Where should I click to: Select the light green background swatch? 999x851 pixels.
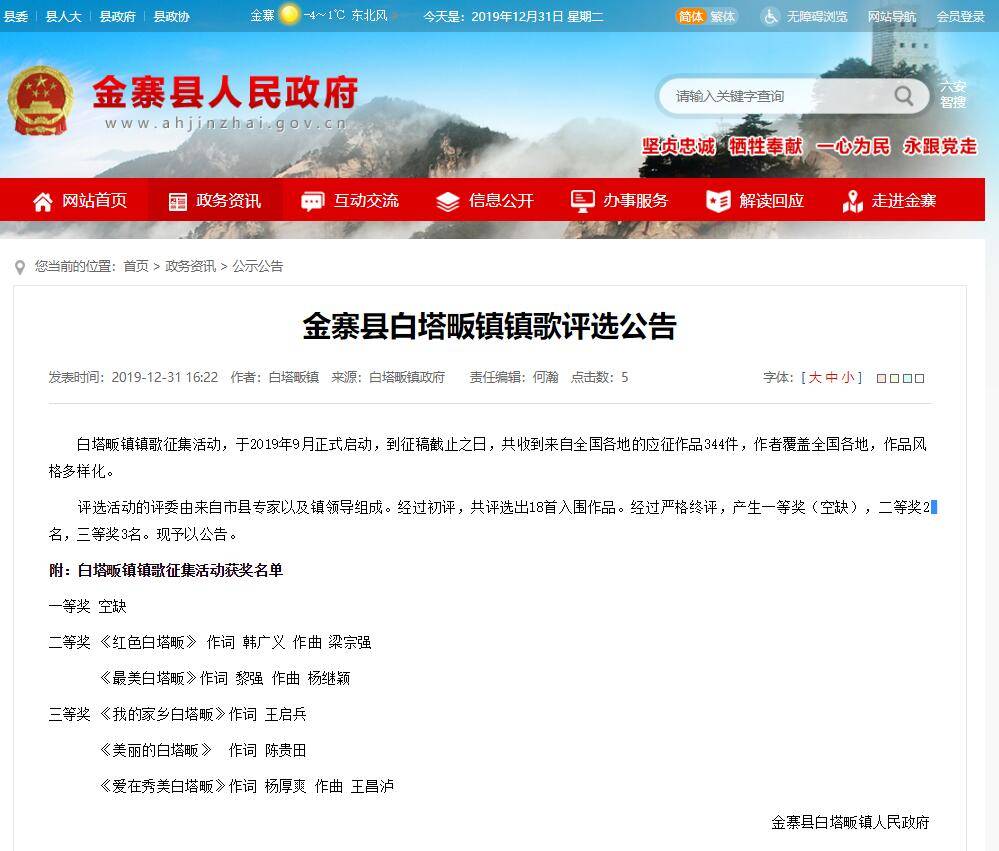(x=895, y=378)
